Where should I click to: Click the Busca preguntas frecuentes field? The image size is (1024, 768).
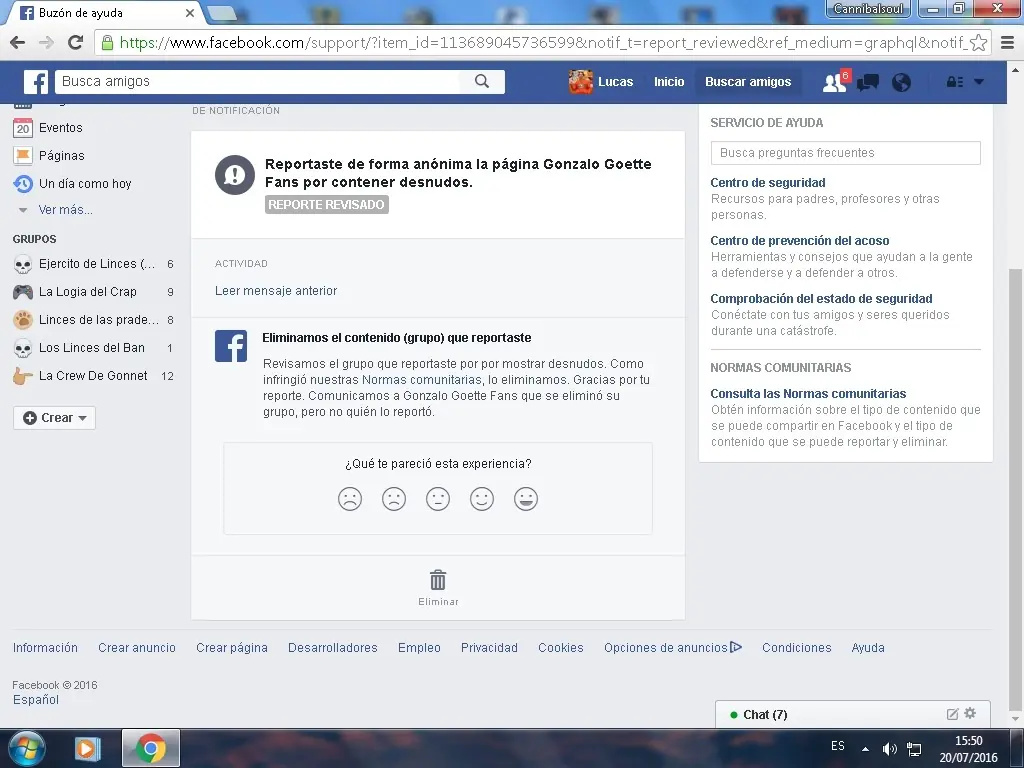click(846, 153)
